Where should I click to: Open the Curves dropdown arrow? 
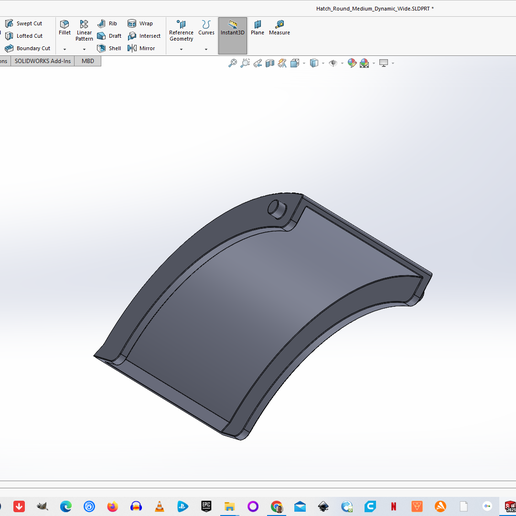[x=206, y=49]
